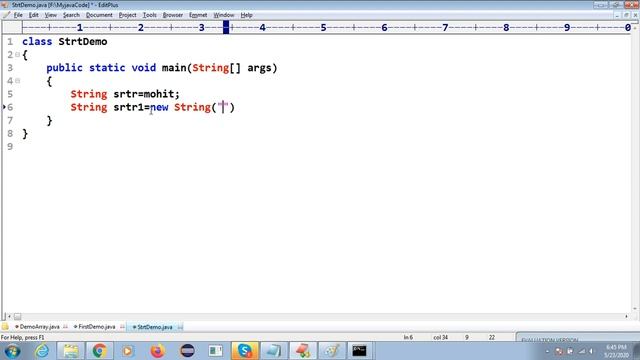
Task: Open the Help menu
Action: [246, 15]
